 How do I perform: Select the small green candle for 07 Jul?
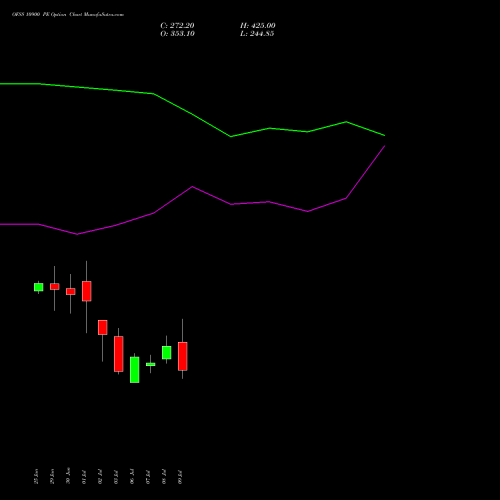[x=151, y=364]
